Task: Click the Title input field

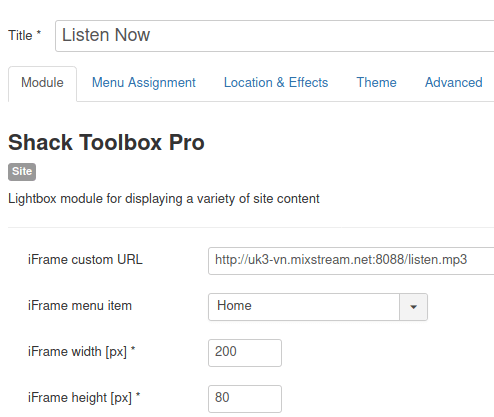Action: pos(275,36)
